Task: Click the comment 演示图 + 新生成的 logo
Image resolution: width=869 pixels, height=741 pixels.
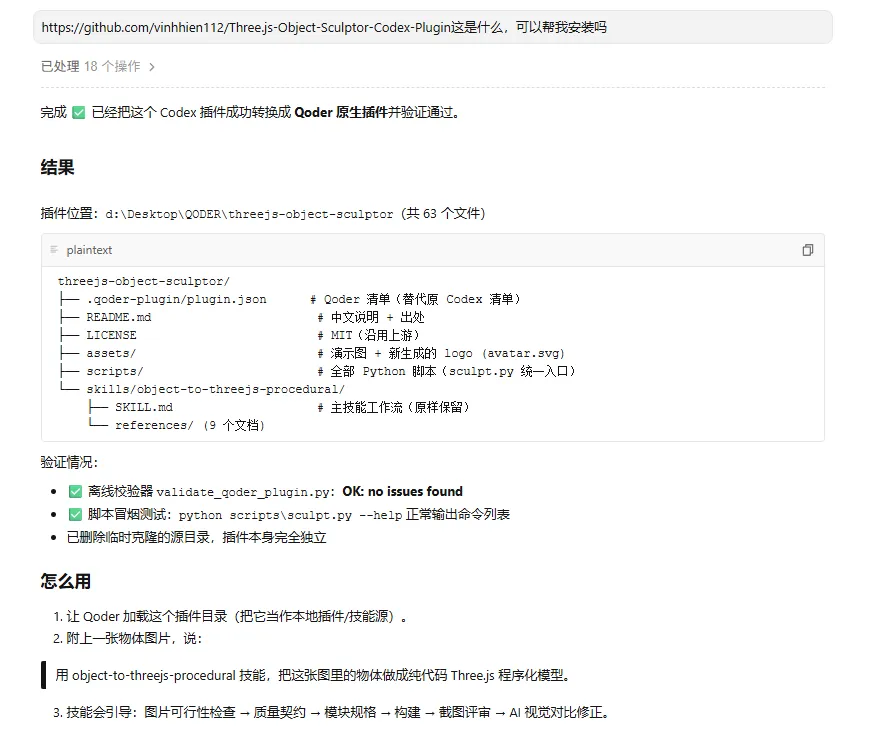Action: (x=441, y=353)
